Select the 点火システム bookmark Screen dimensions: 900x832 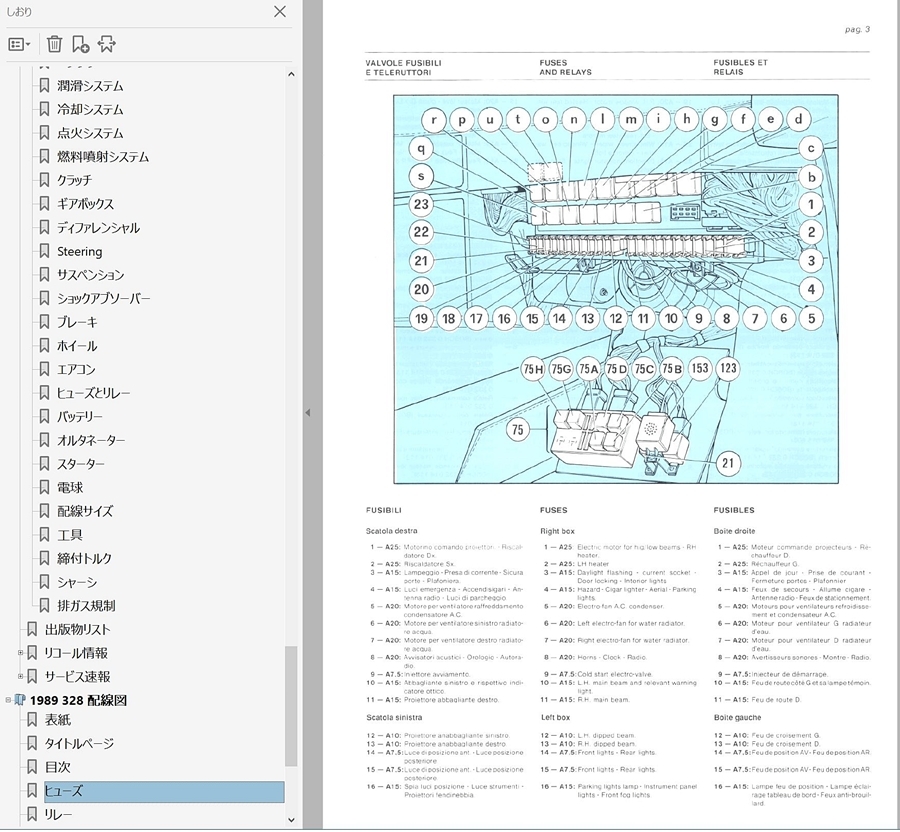(90, 133)
